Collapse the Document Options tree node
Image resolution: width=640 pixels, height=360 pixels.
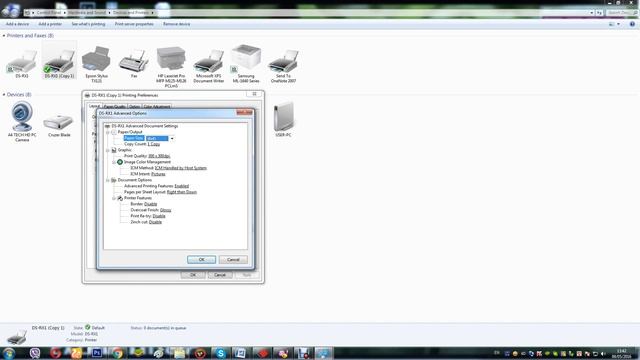[x=108, y=180]
